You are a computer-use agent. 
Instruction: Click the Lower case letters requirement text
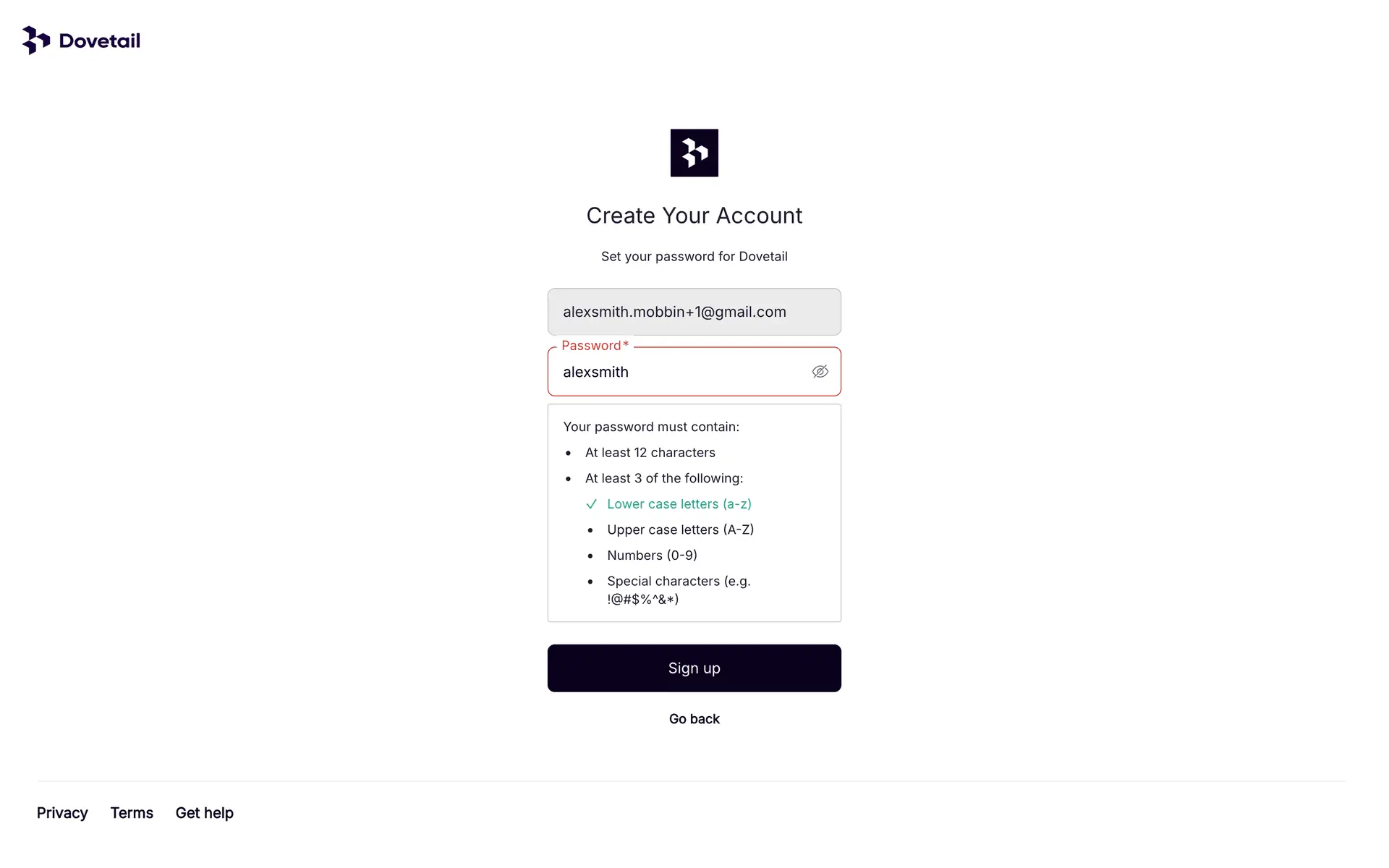tap(679, 504)
